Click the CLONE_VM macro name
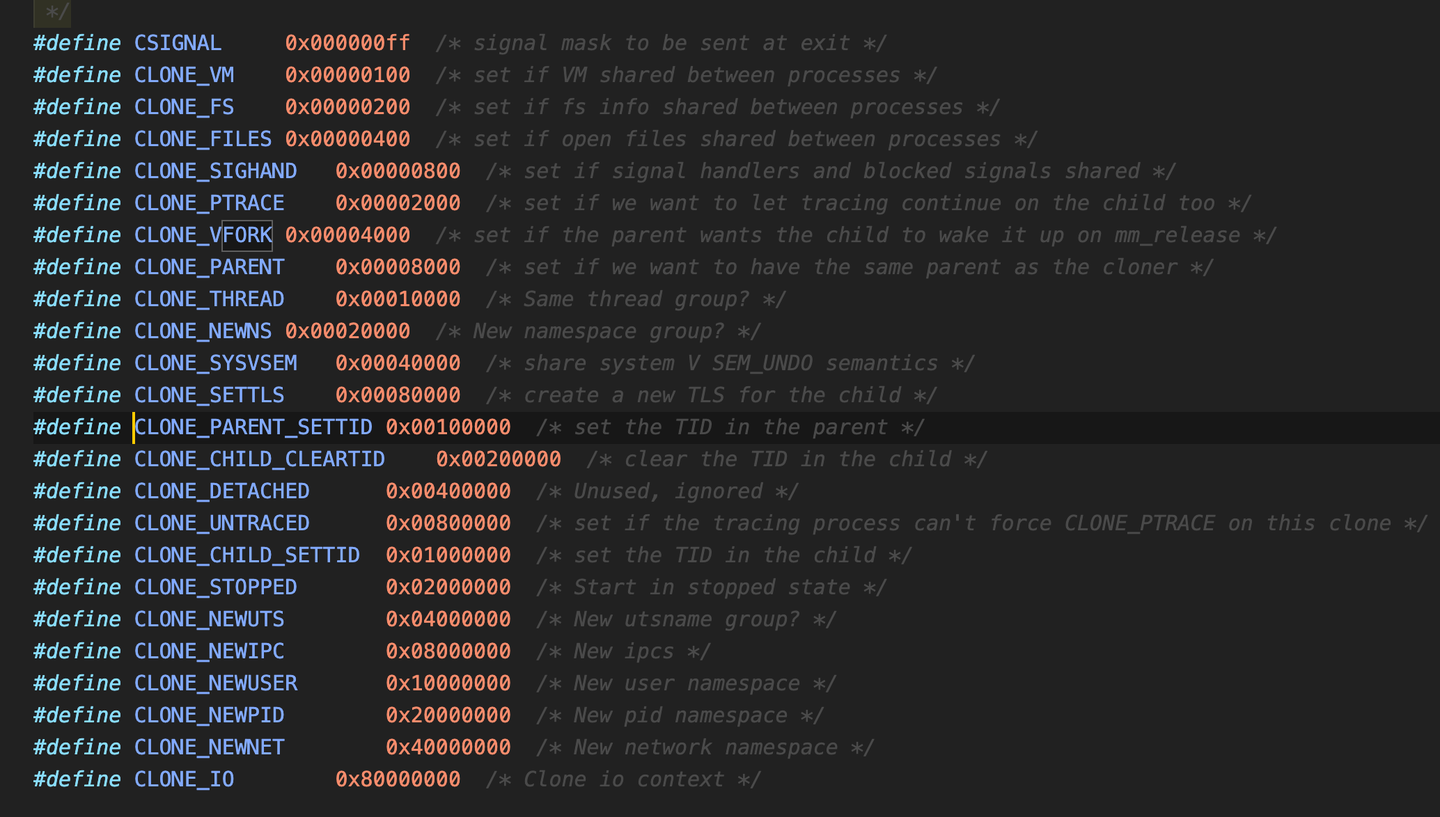Viewport: 1440px width, 817px height. (x=184, y=75)
